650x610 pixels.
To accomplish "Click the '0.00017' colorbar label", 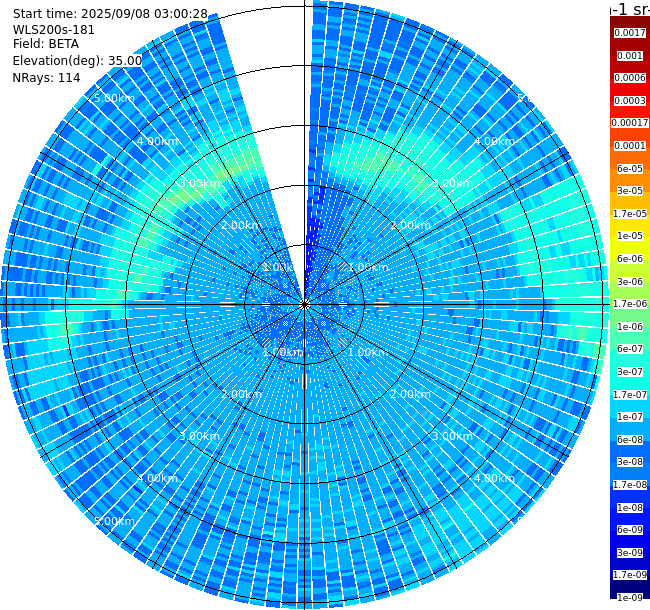I will (630, 123).
